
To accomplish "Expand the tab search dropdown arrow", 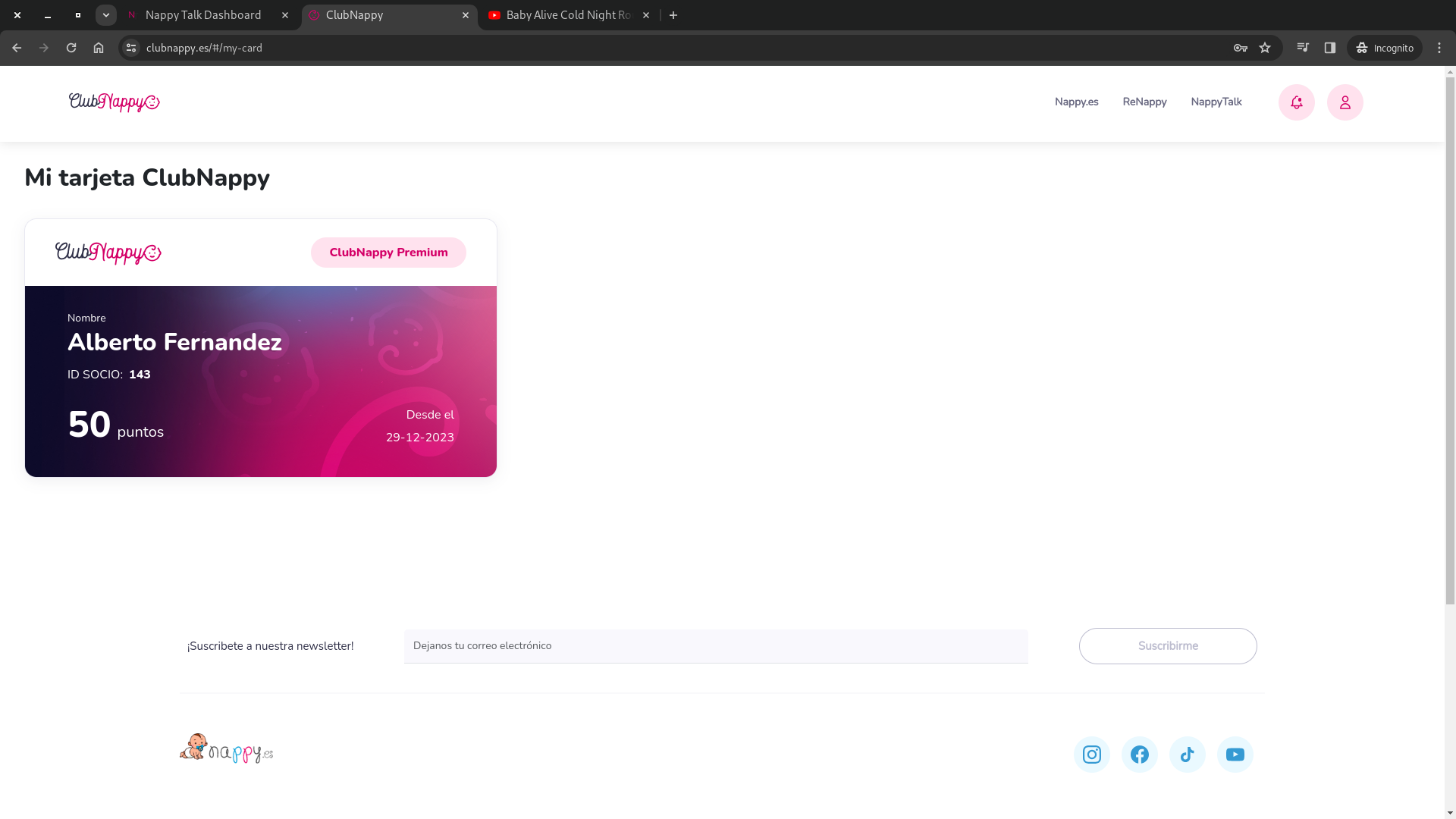I will tap(106, 15).
